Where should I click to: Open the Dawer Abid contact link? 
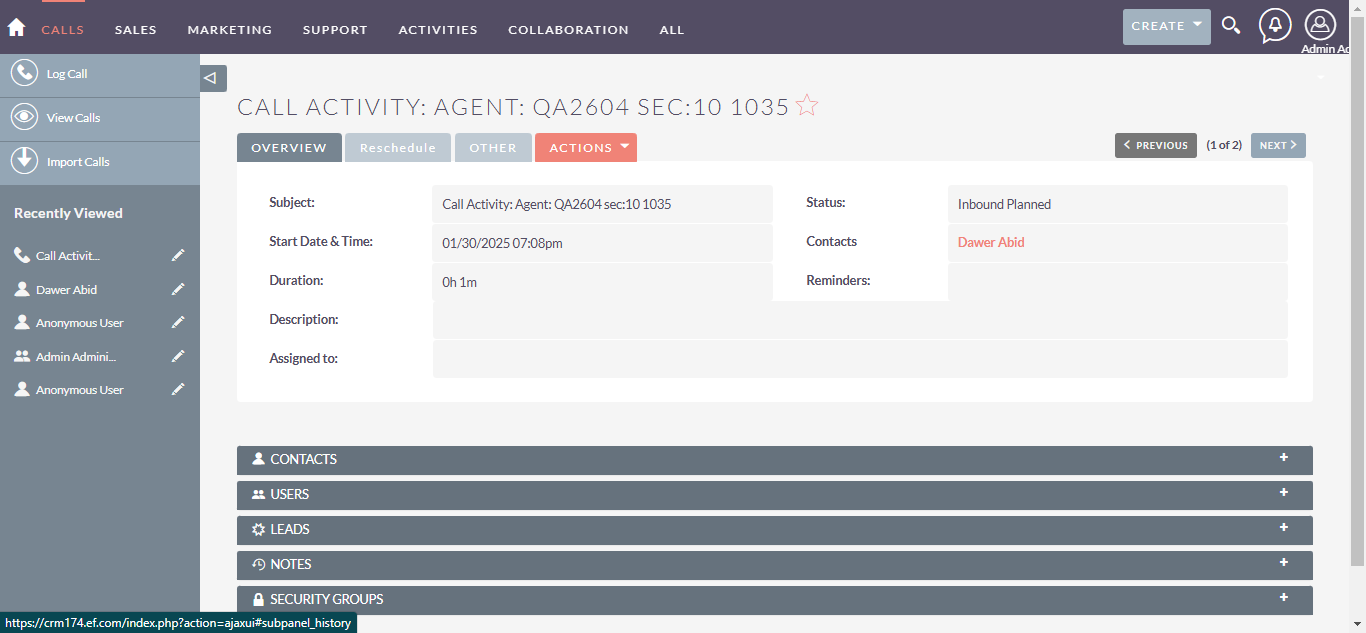[991, 242]
